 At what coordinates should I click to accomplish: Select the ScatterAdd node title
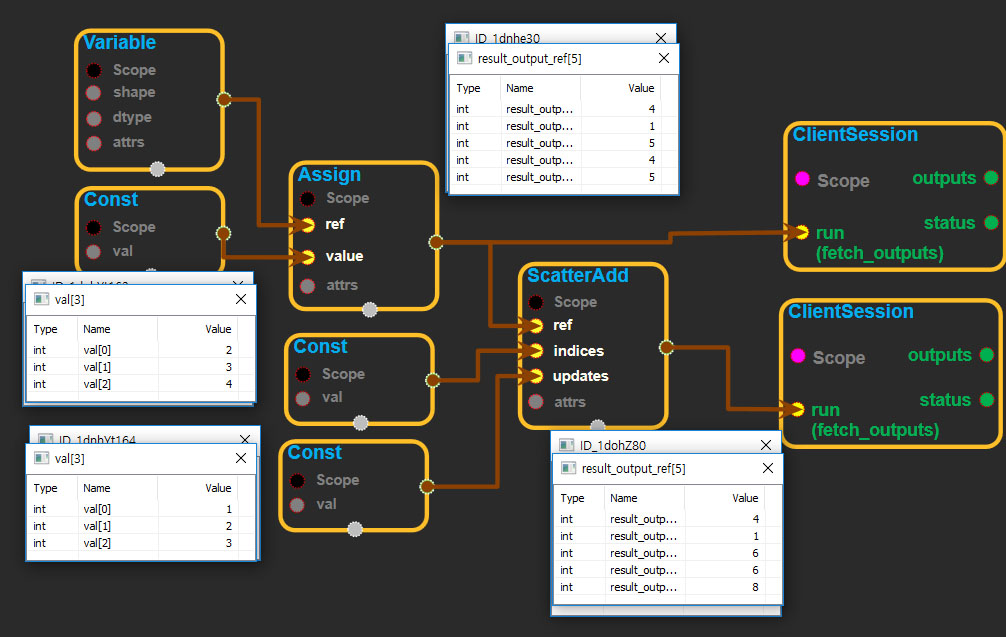coord(576,276)
